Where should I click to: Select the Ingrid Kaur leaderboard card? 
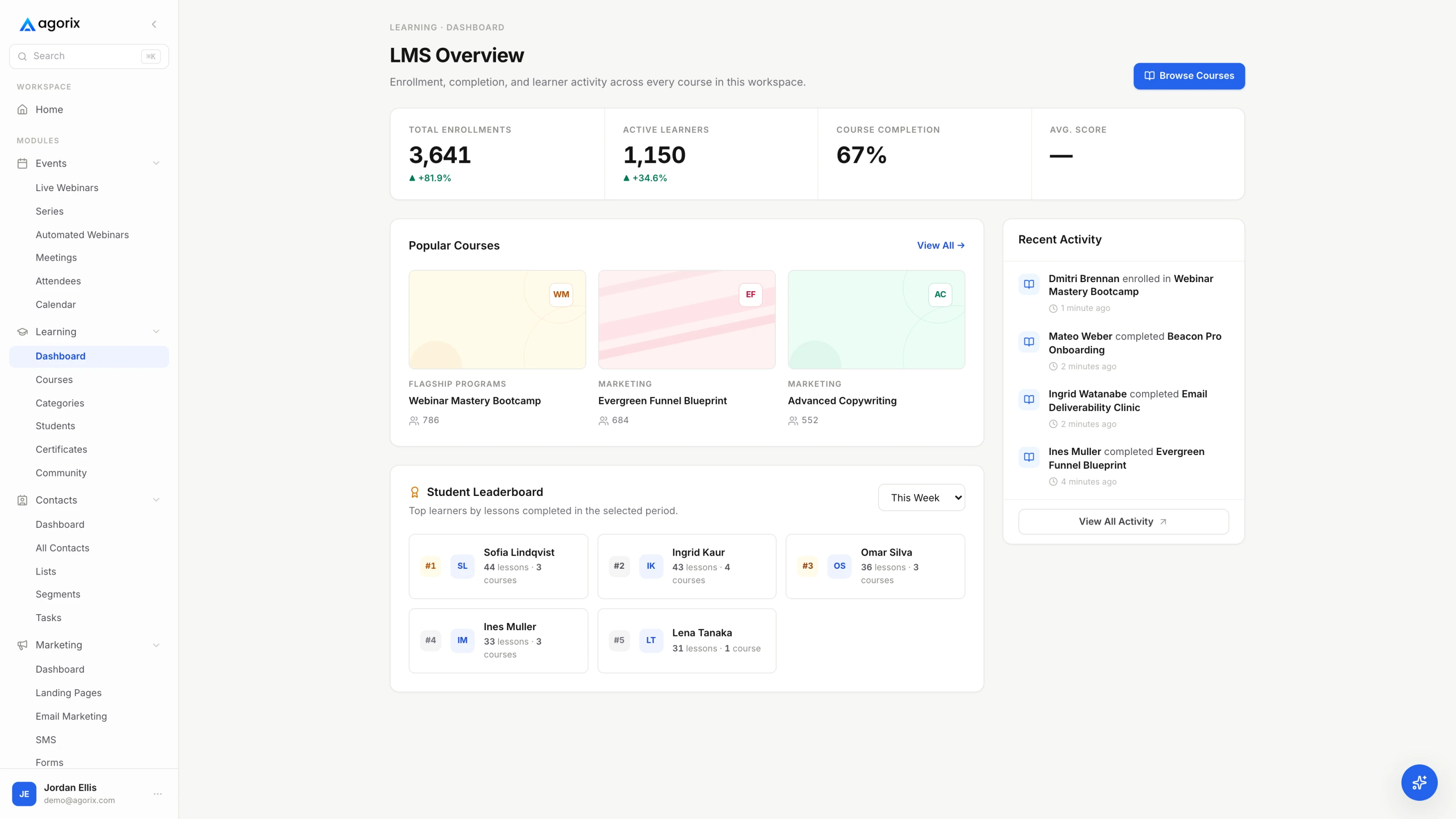click(x=686, y=566)
